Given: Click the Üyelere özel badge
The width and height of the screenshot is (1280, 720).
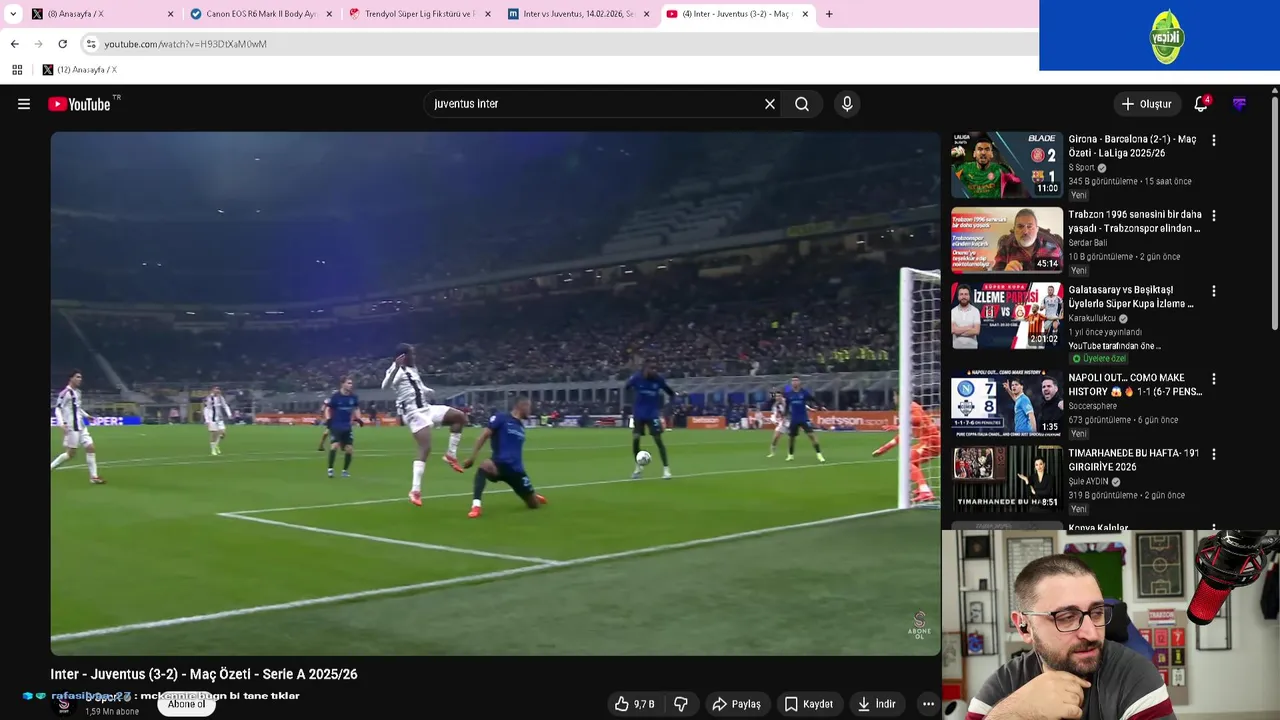Looking at the screenshot, I should tap(1099, 359).
